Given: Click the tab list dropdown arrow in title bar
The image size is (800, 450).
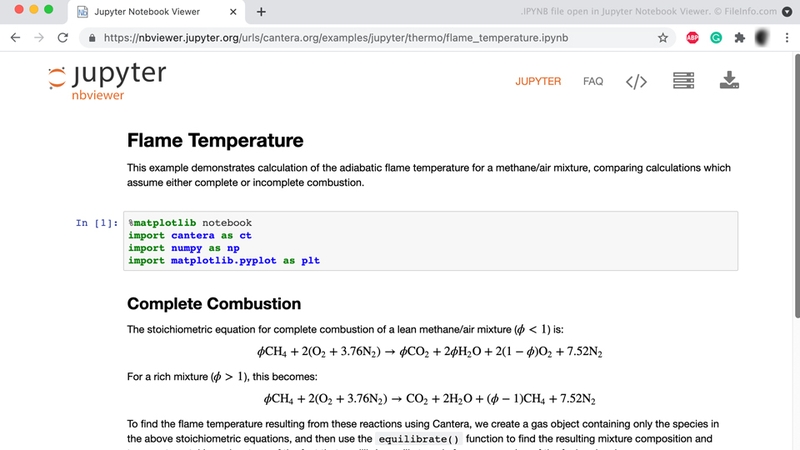Looking at the screenshot, I should (787, 12).
